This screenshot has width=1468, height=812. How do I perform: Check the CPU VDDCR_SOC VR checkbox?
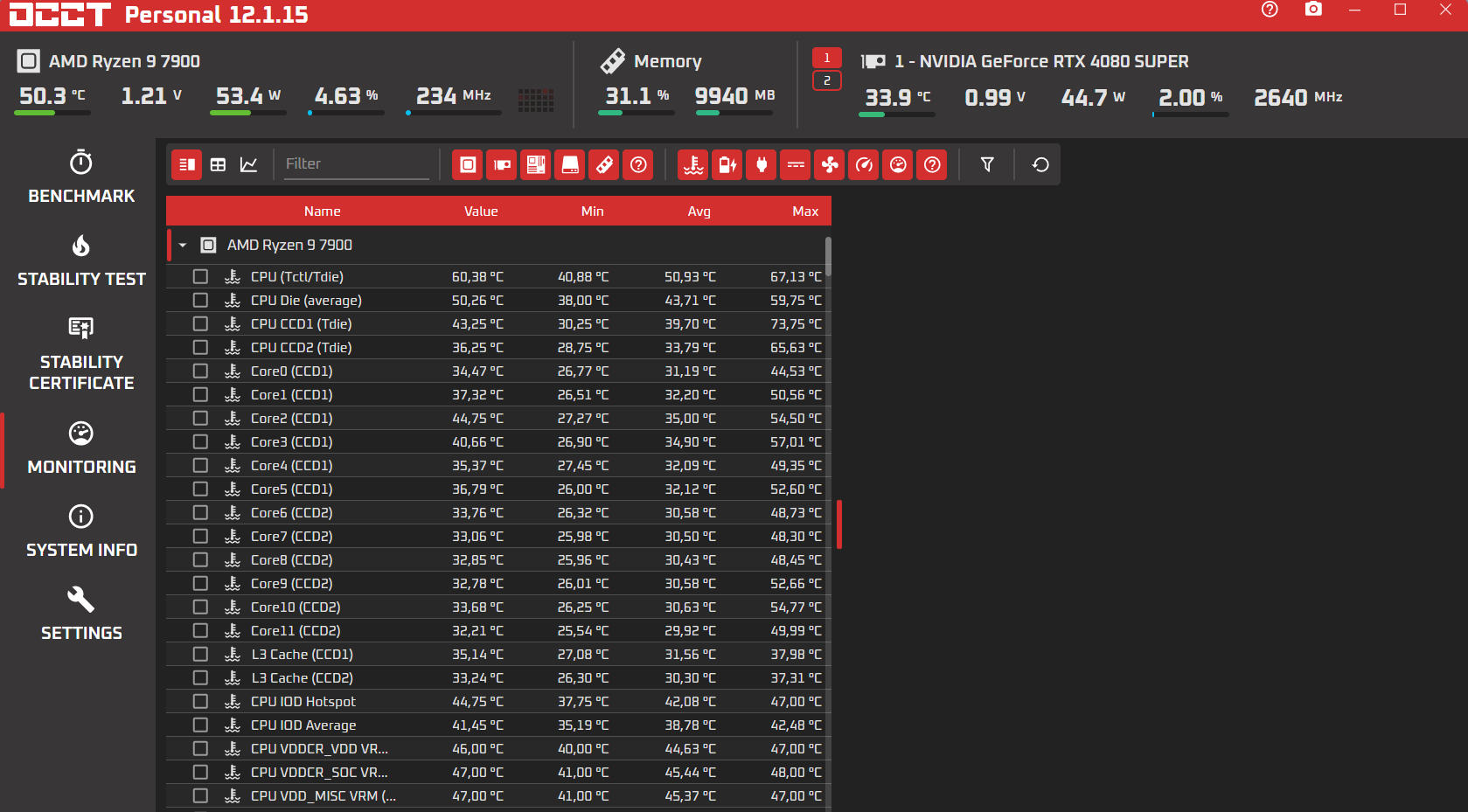[x=200, y=772]
